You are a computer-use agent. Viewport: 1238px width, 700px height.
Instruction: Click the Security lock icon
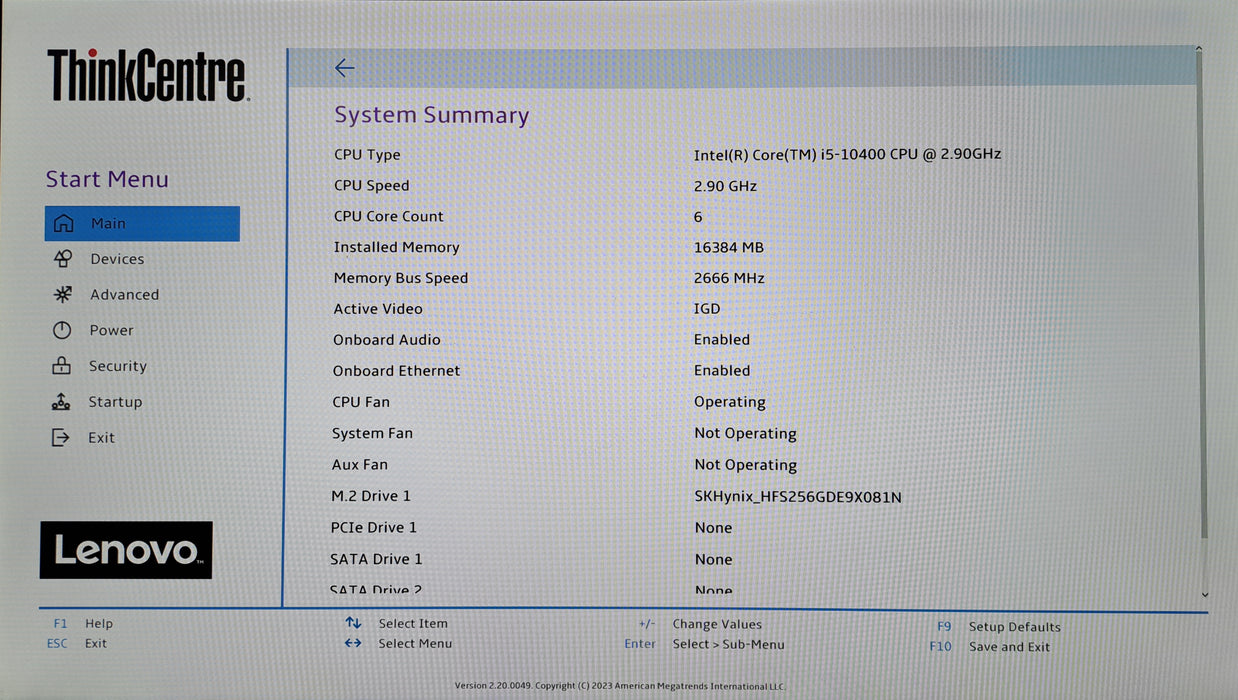(61, 366)
